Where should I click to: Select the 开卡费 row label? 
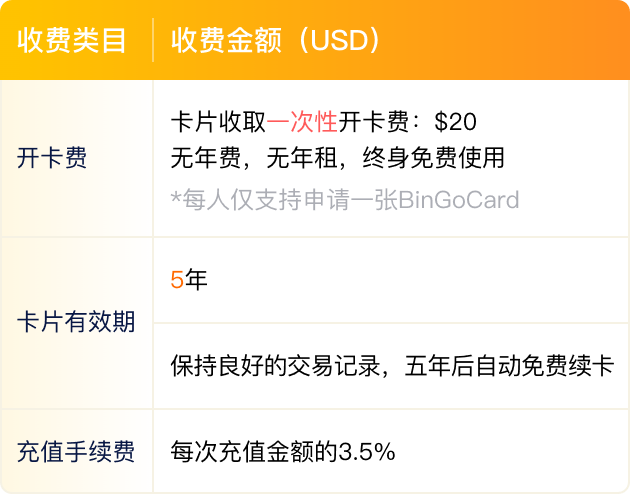tap(51, 157)
